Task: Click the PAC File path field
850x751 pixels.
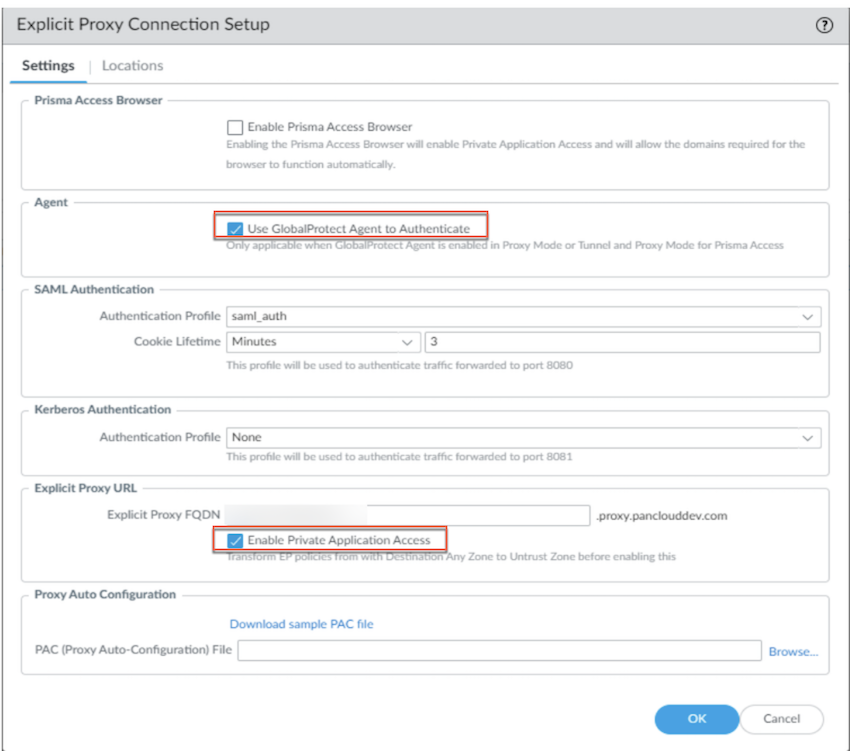Action: pos(499,651)
